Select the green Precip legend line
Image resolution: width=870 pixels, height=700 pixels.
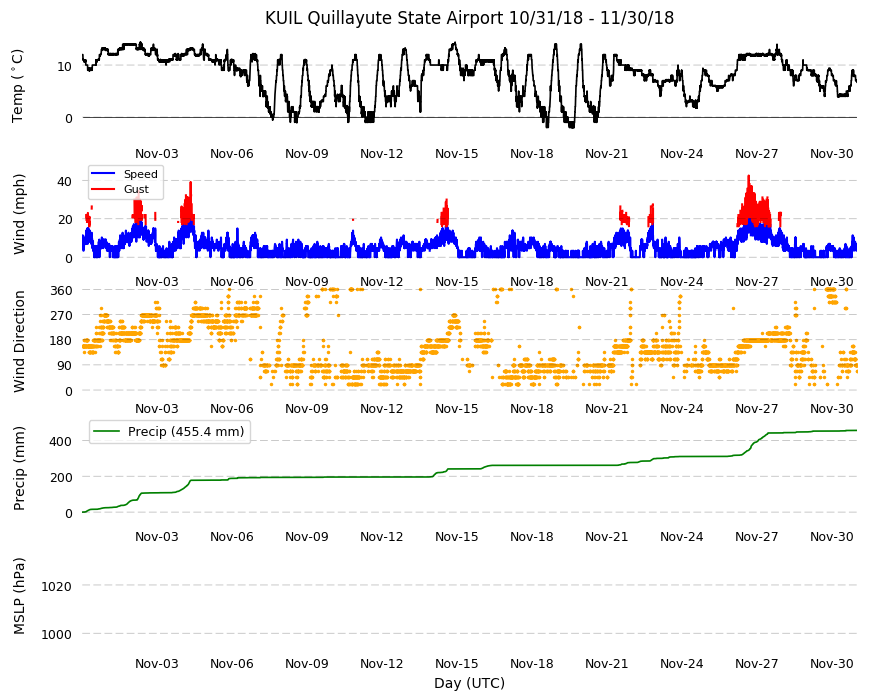coord(107,432)
